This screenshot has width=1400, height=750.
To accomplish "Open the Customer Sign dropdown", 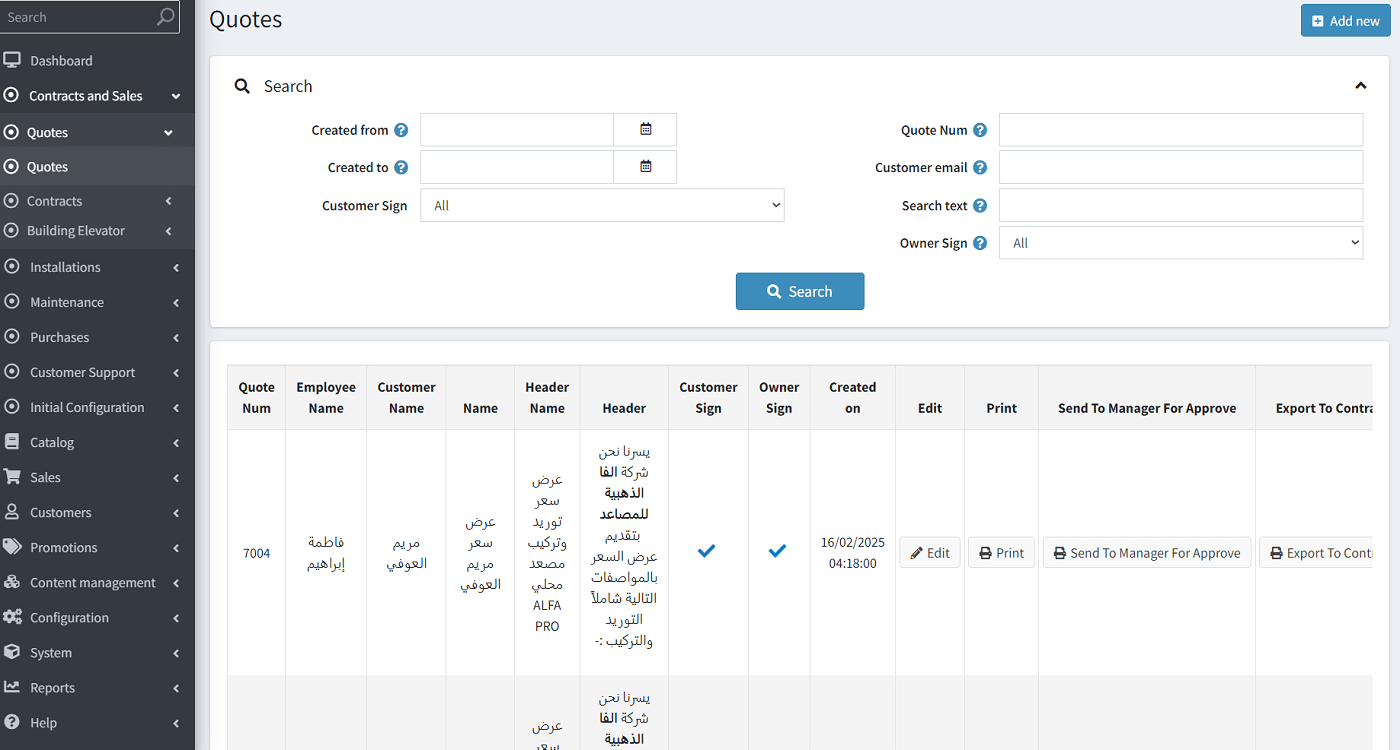I will click(x=602, y=205).
